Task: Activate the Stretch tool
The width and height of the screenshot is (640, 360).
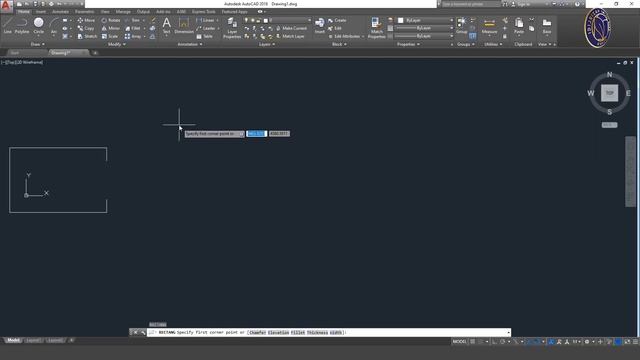Action: pos(87,36)
